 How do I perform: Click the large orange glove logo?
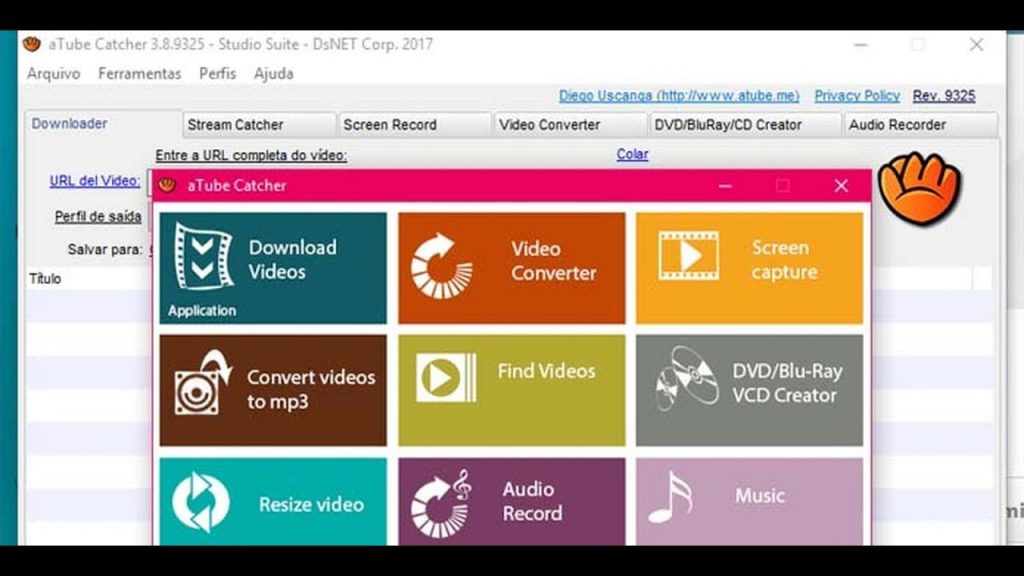919,188
